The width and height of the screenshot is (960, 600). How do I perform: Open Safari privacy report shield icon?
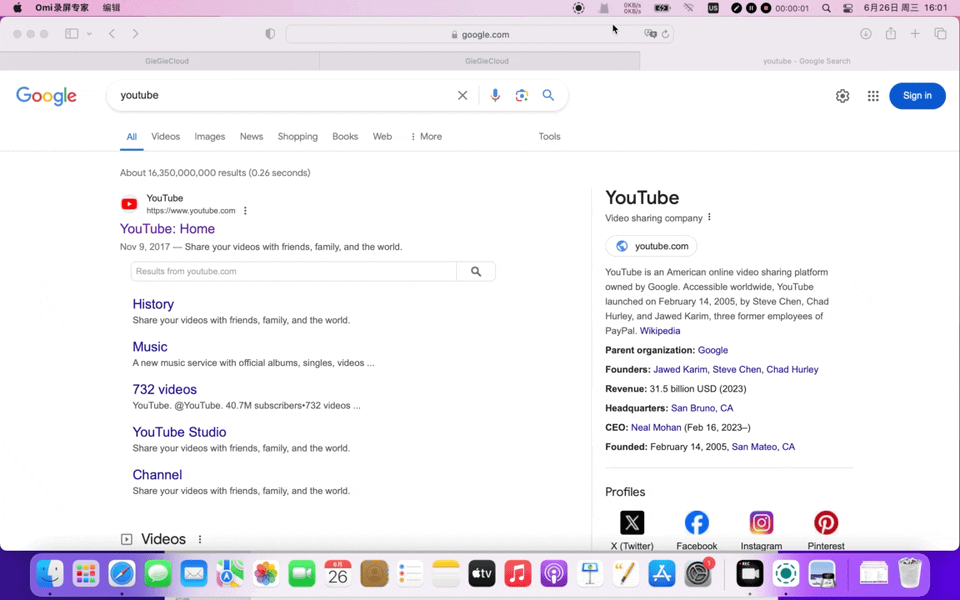270,34
